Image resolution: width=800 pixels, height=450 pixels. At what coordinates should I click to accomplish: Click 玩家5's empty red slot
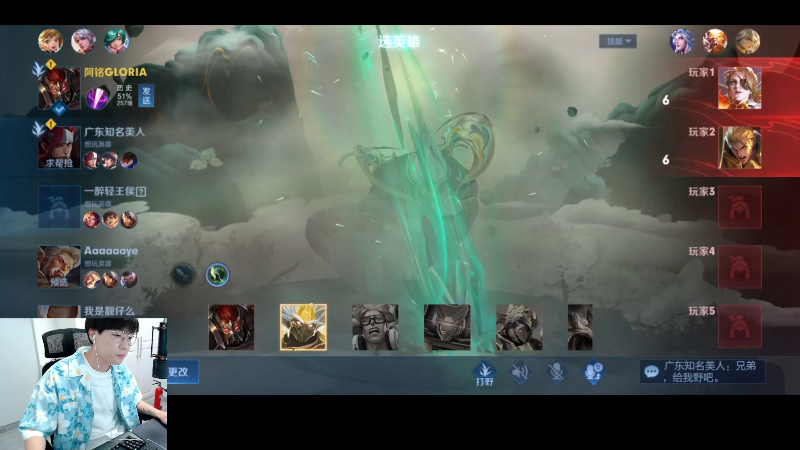click(740, 326)
